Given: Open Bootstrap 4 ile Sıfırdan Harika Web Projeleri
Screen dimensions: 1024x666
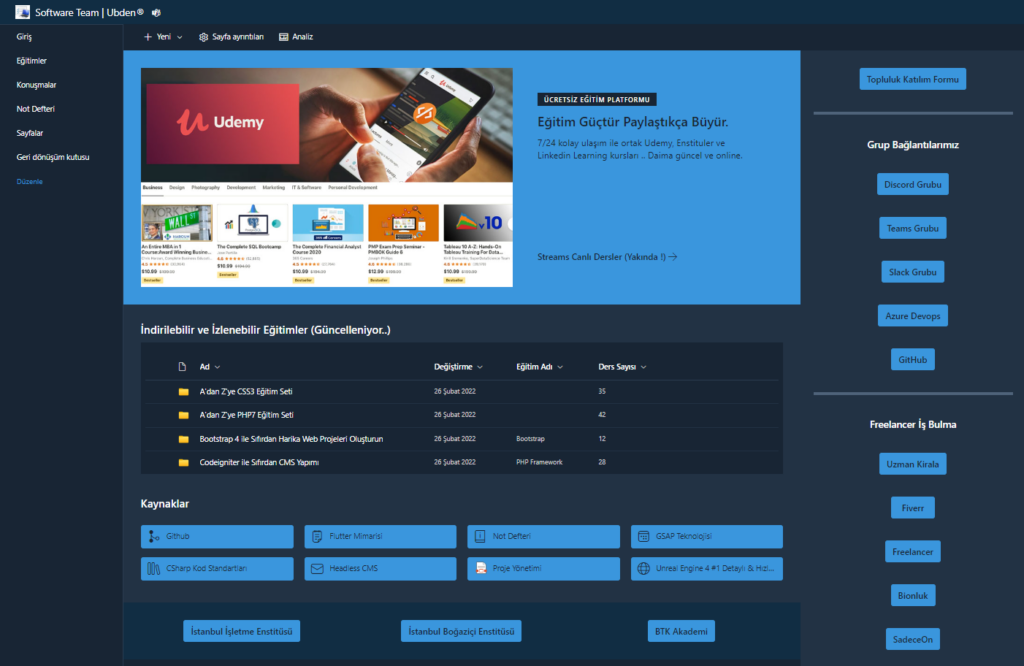Looking at the screenshot, I should (291, 439).
